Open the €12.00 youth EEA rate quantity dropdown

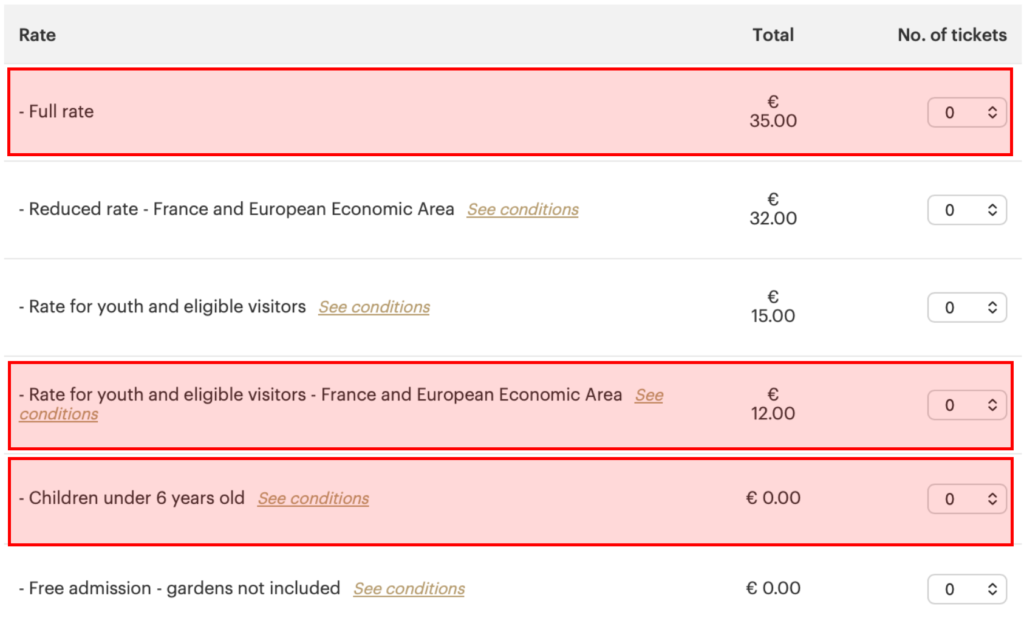click(x=966, y=405)
